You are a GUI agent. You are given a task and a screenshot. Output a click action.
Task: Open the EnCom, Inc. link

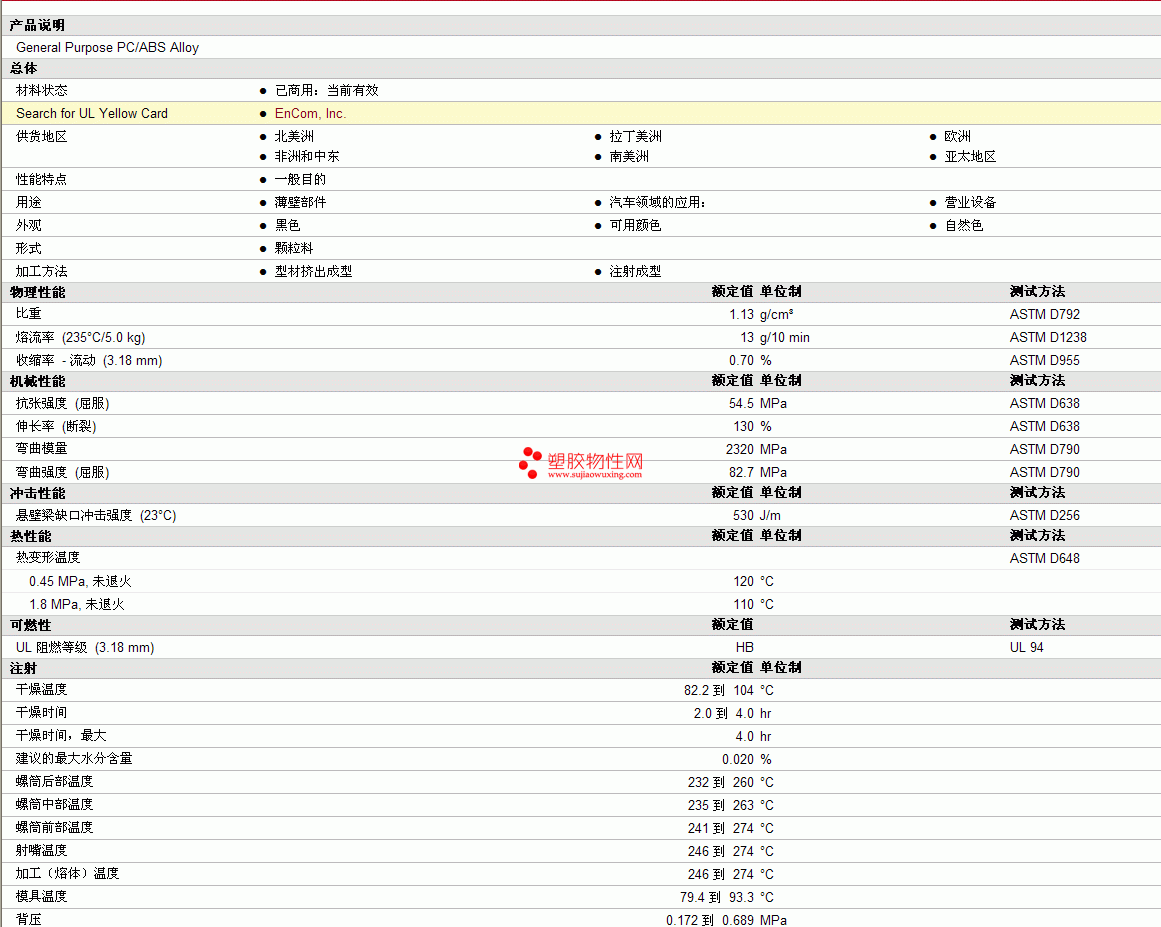point(310,113)
